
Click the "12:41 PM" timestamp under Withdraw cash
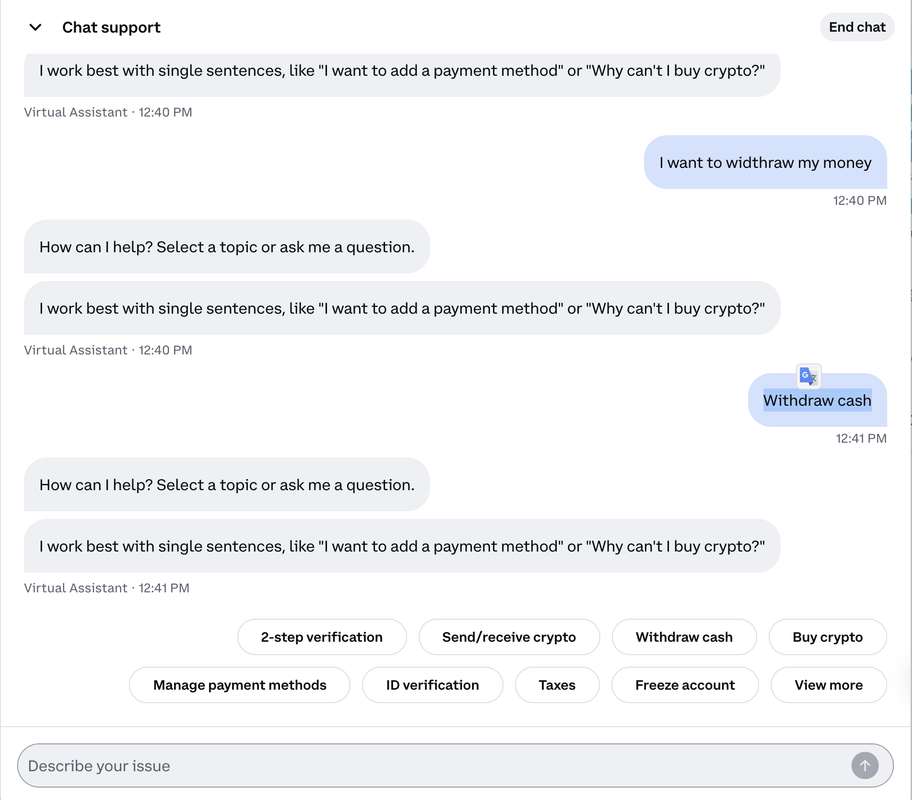point(861,438)
